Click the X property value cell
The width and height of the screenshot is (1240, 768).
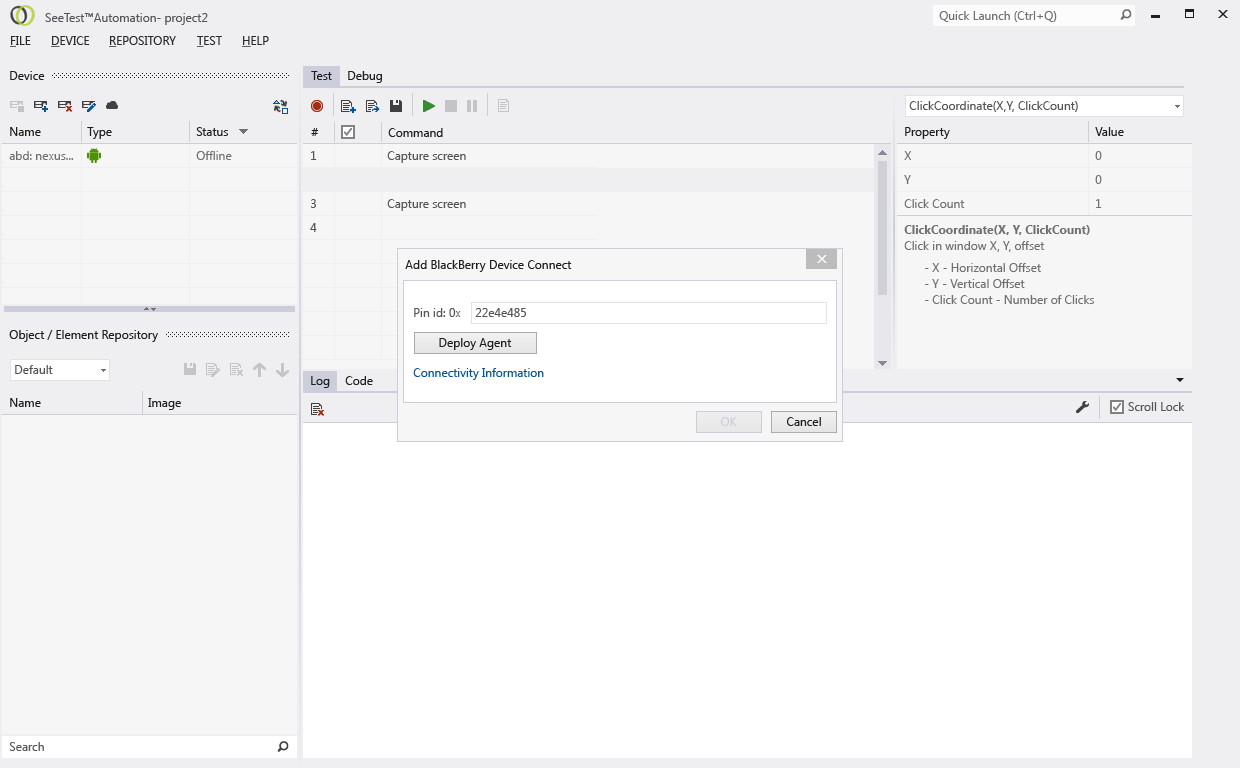click(x=1140, y=156)
